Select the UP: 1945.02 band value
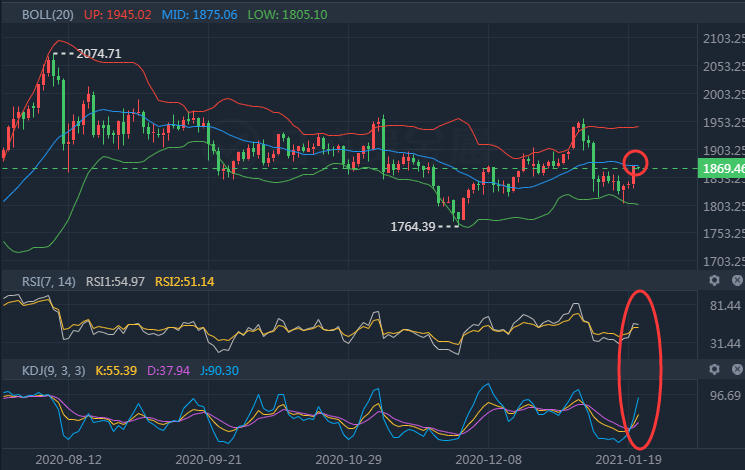 tap(115, 16)
